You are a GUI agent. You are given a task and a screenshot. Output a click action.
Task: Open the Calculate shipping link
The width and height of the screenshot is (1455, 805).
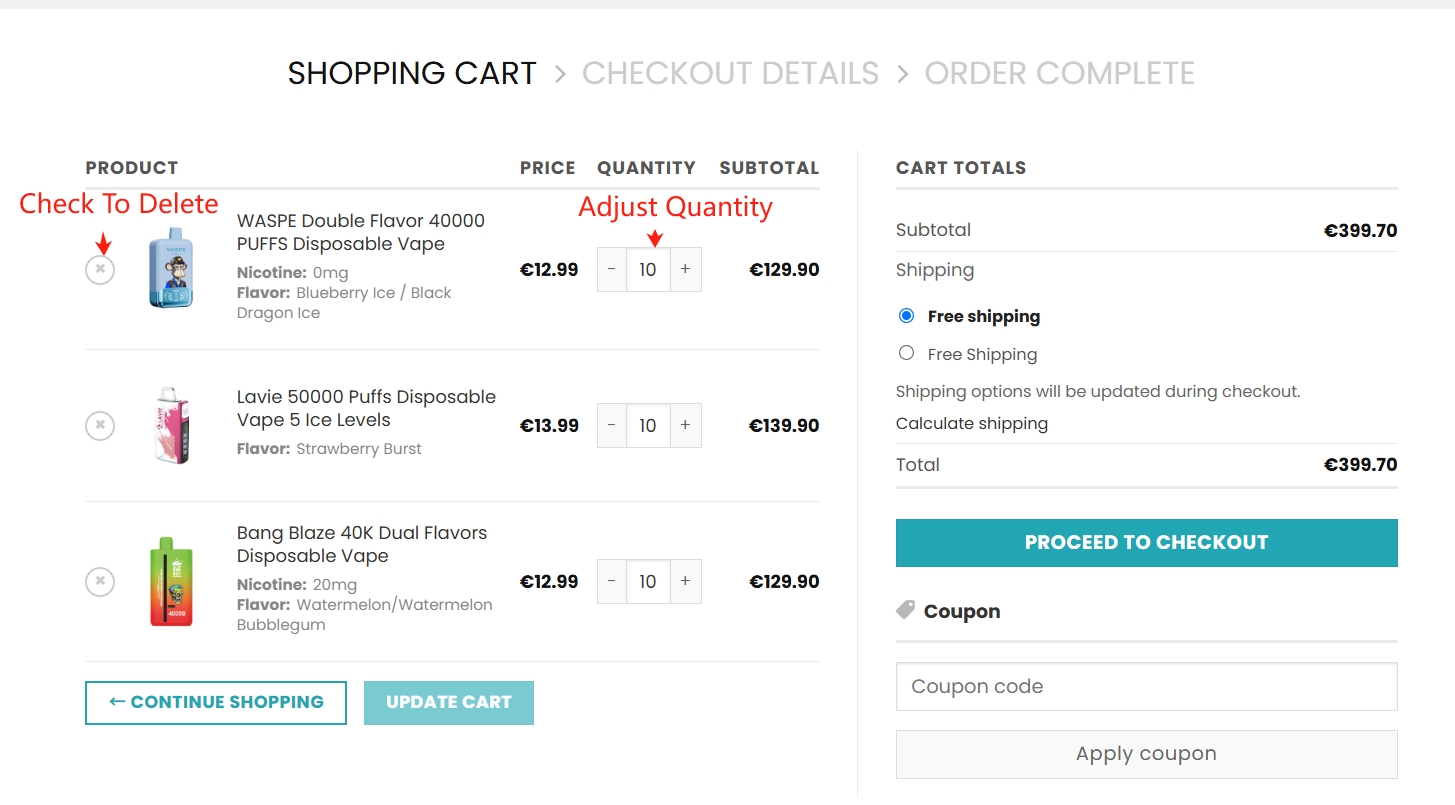click(x=971, y=424)
